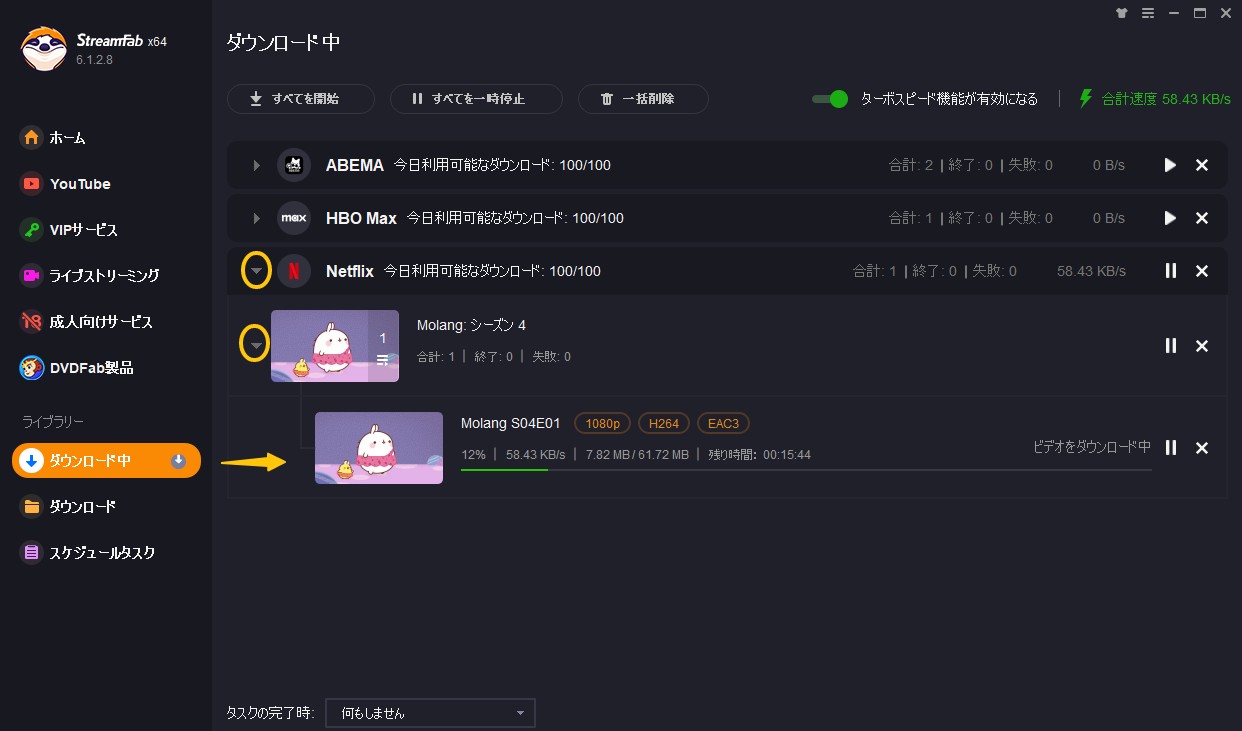Toggle the ターボスピード機能 switch
Viewport: 1242px width, 731px height.
click(830, 99)
